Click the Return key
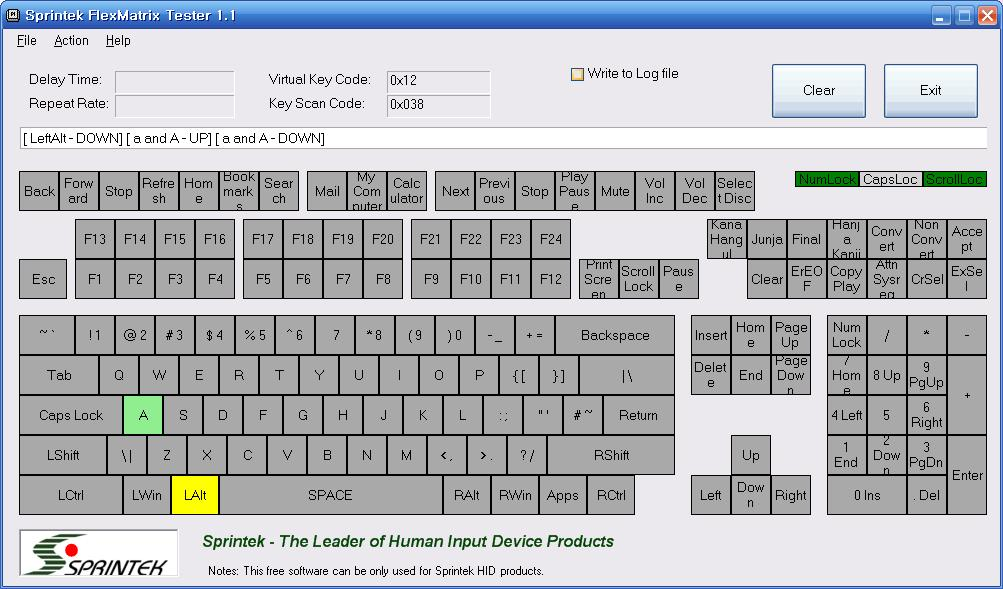The height and width of the screenshot is (589, 1003). [x=638, y=415]
